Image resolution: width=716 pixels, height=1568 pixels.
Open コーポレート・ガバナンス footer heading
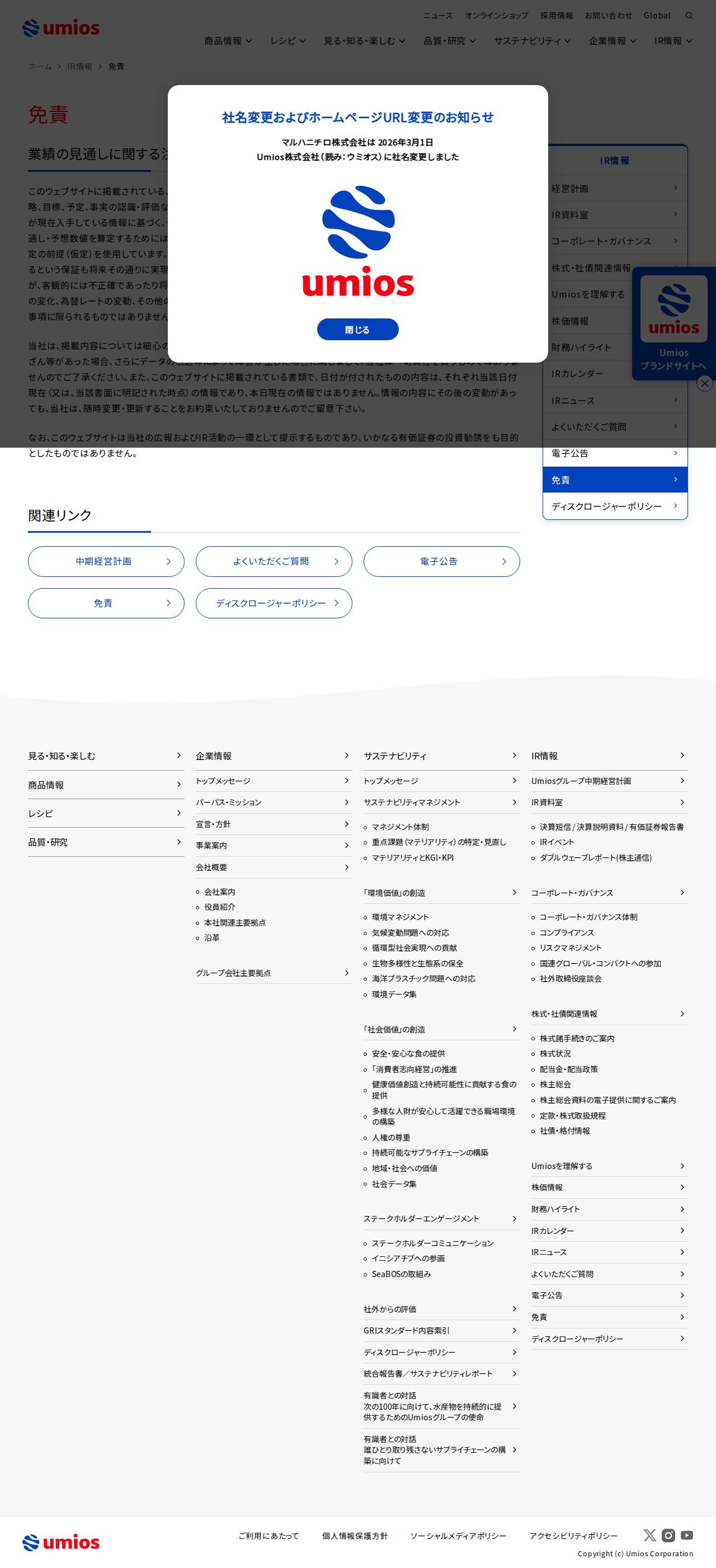click(610, 893)
